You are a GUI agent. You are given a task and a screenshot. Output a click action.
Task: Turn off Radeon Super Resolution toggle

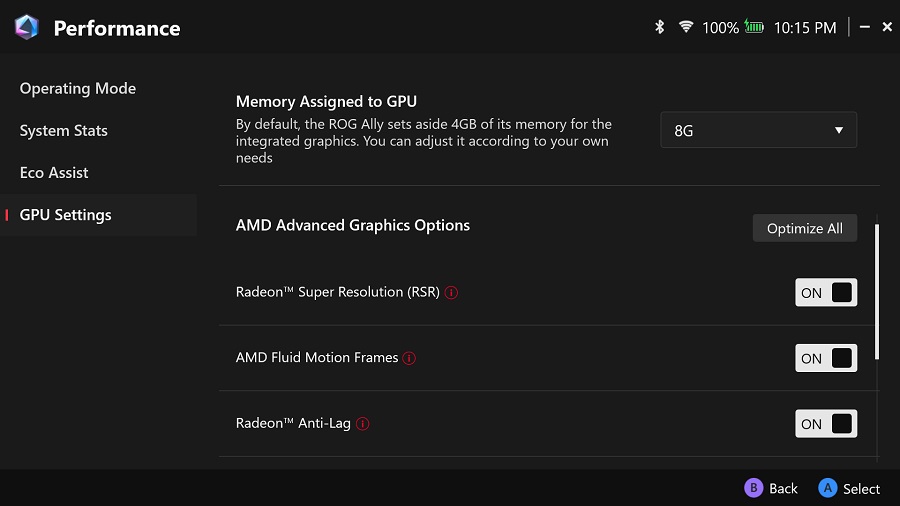(x=826, y=292)
